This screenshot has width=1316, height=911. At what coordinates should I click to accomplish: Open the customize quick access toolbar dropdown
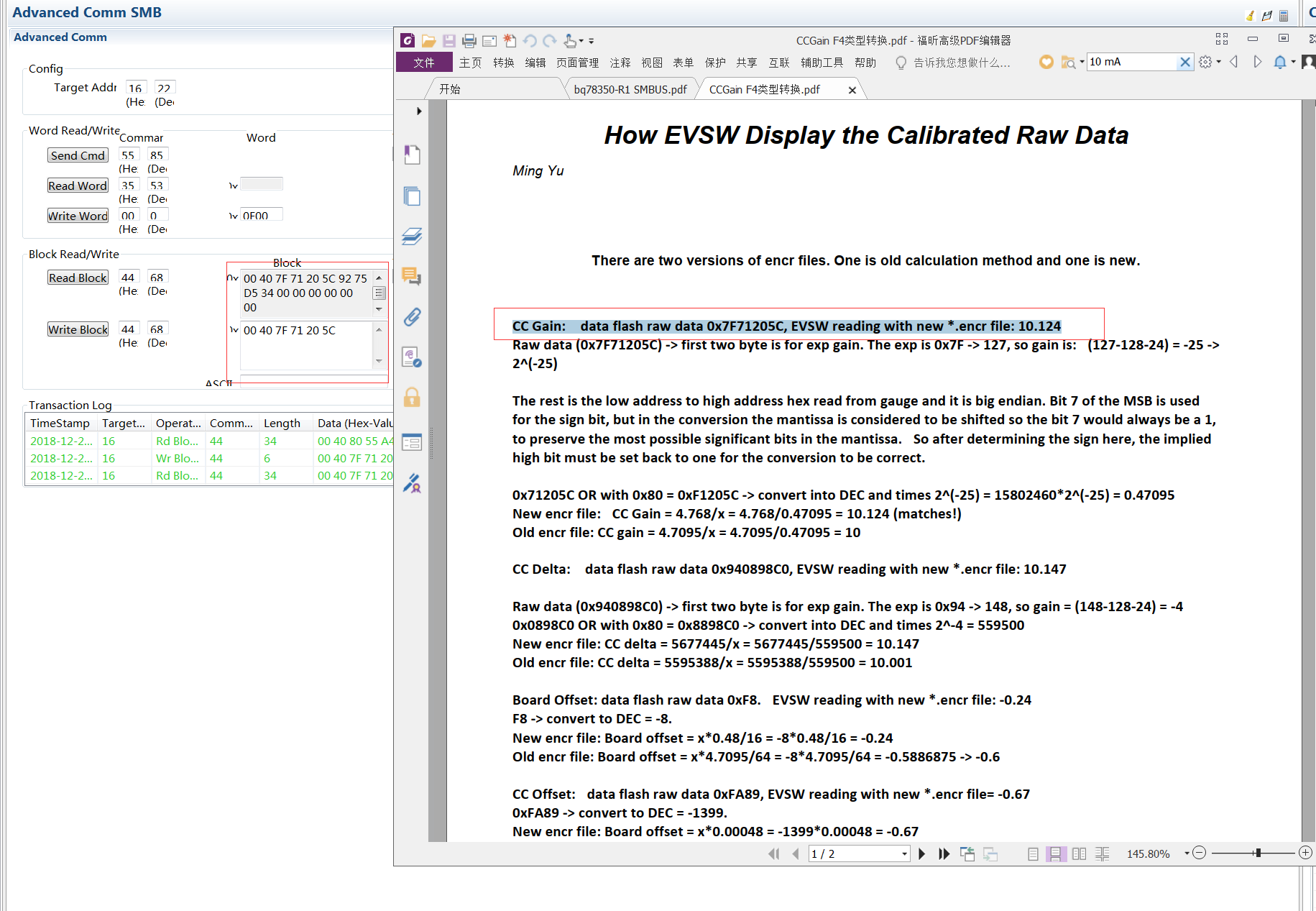(592, 41)
